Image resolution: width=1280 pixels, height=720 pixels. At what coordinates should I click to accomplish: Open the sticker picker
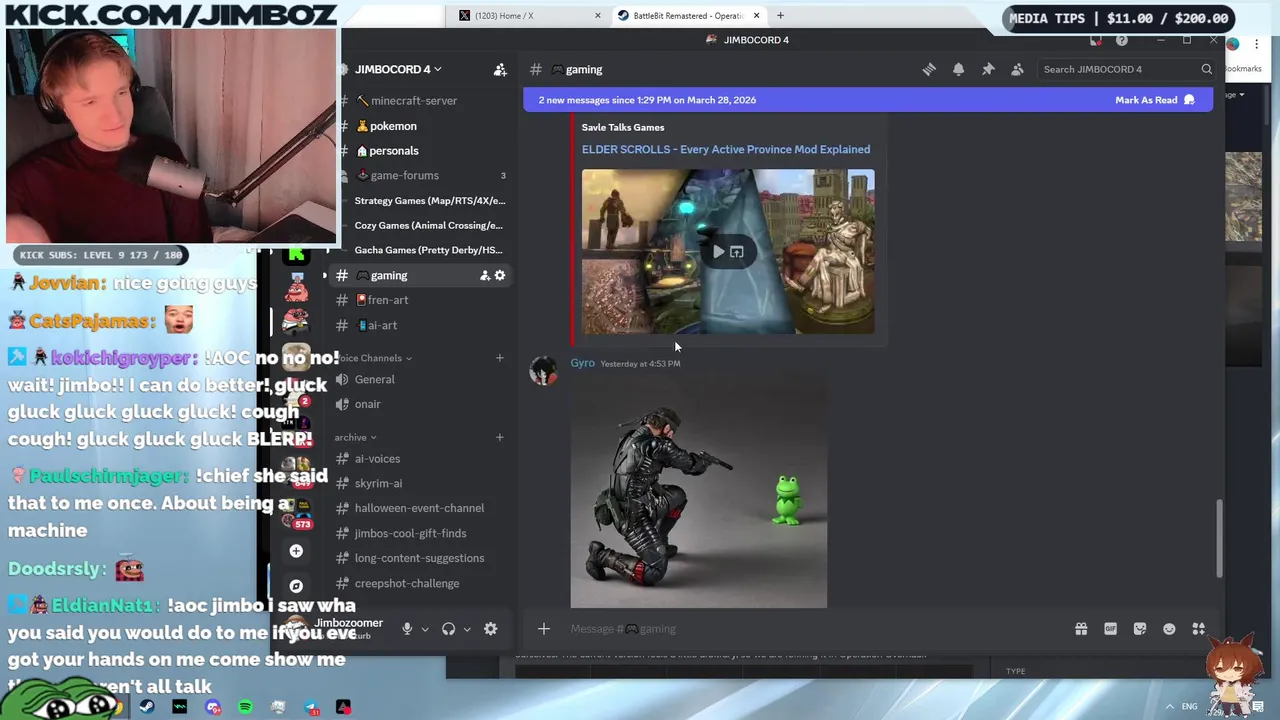1140,629
